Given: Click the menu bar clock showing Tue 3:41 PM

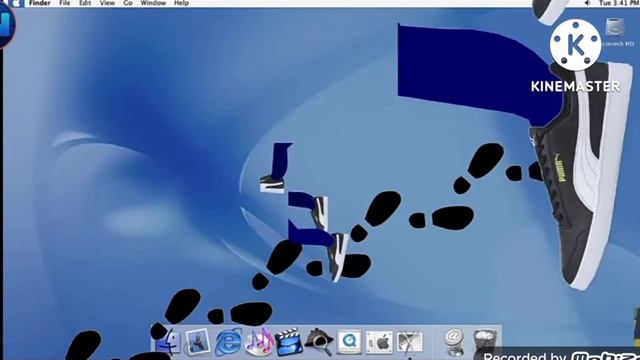Looking at the screenshot, I should pos(619,3).
